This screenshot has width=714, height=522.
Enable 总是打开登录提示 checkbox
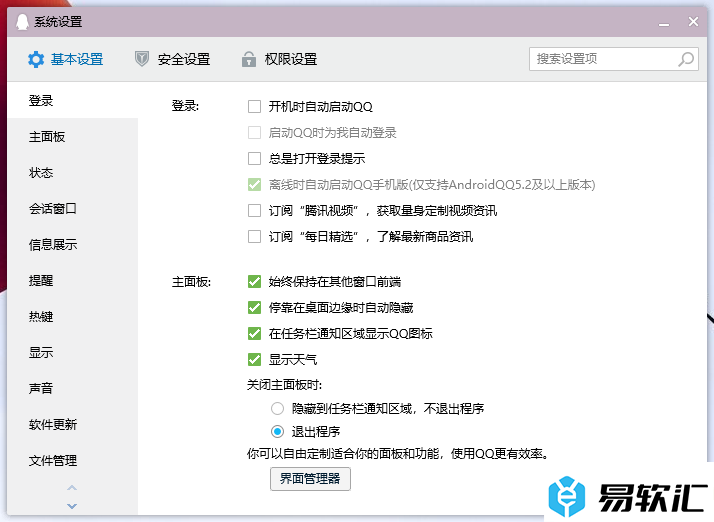pyautogui.click(x=255, y=159)
